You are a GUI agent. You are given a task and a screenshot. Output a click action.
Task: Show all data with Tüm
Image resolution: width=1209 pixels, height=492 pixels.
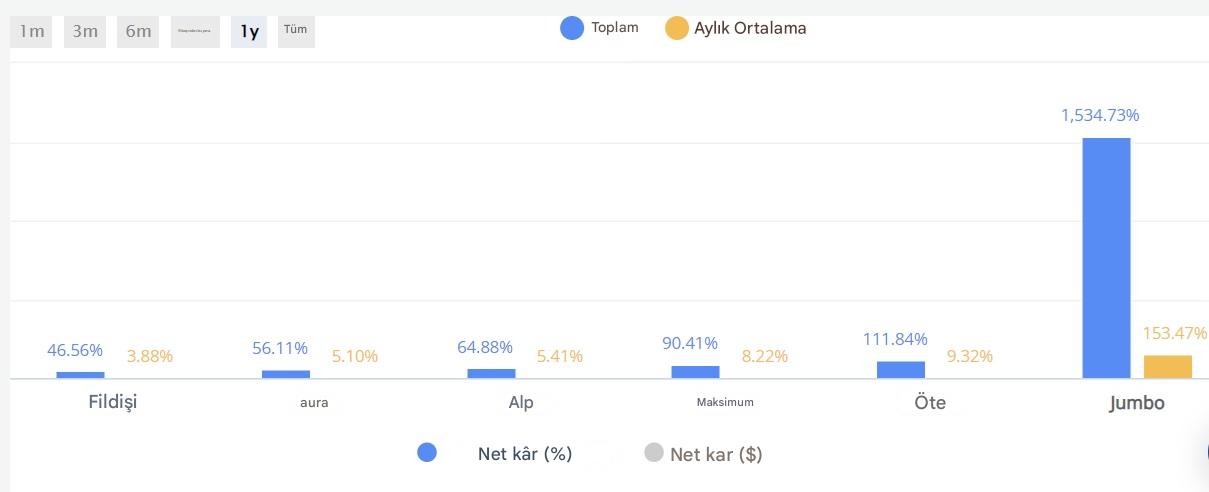295,30
